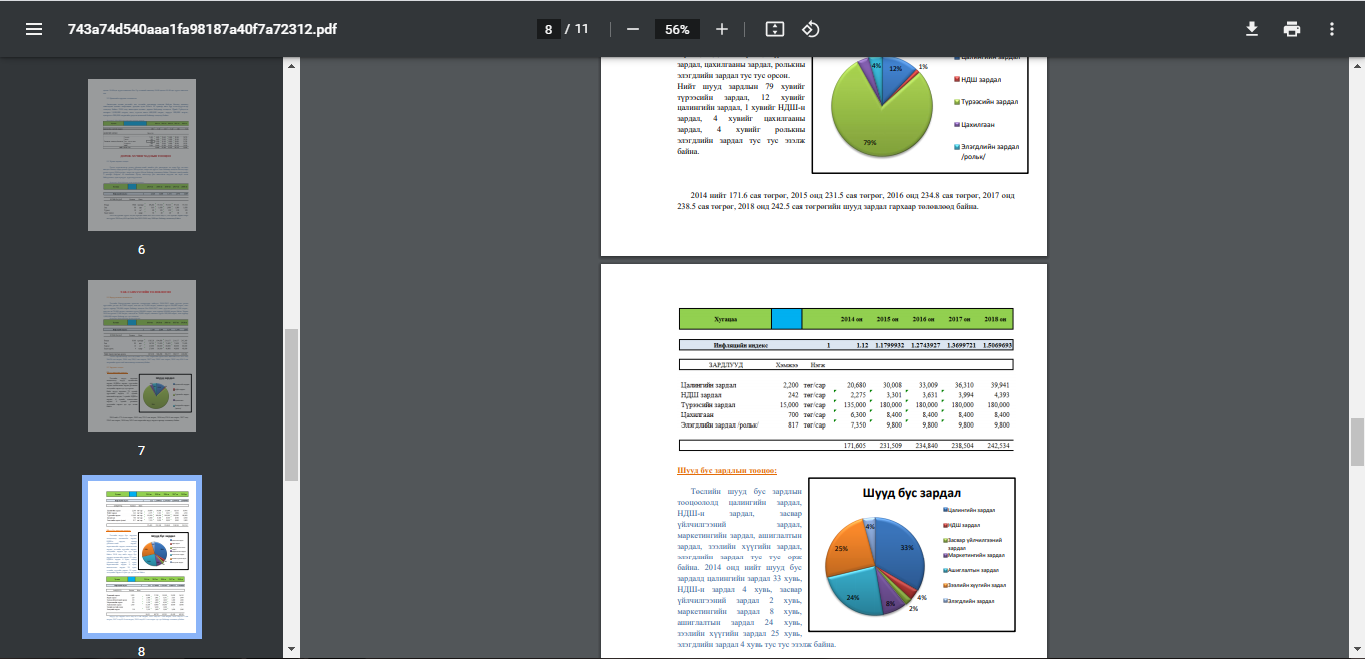Click the zoom level field showing 56%

click(677, 29)
